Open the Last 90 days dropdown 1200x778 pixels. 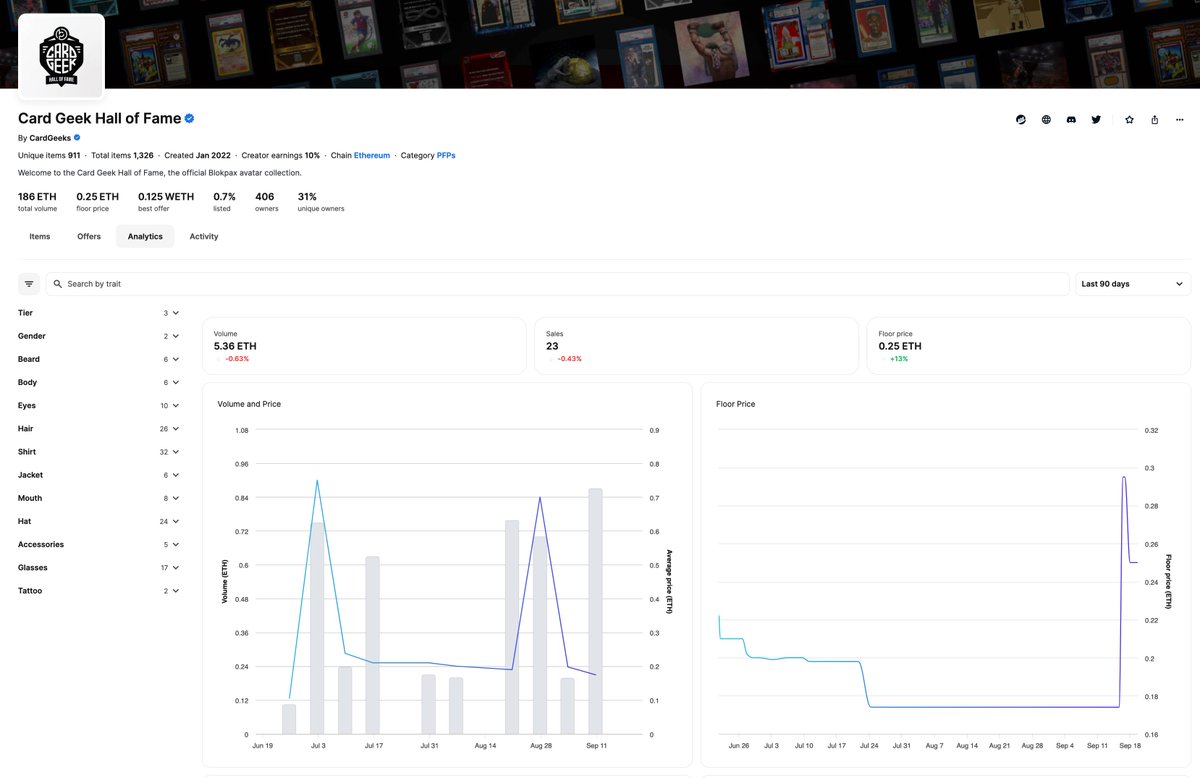pos(1133,284)
